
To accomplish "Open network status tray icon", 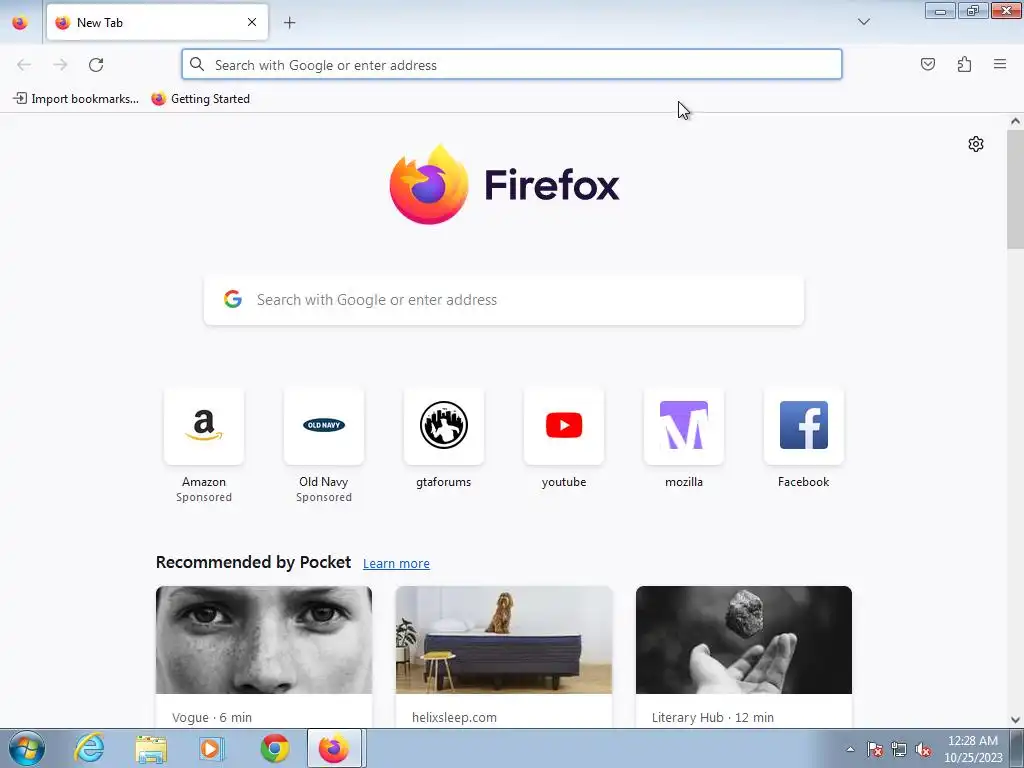I will pyautogui.click(x=899, y=749).
